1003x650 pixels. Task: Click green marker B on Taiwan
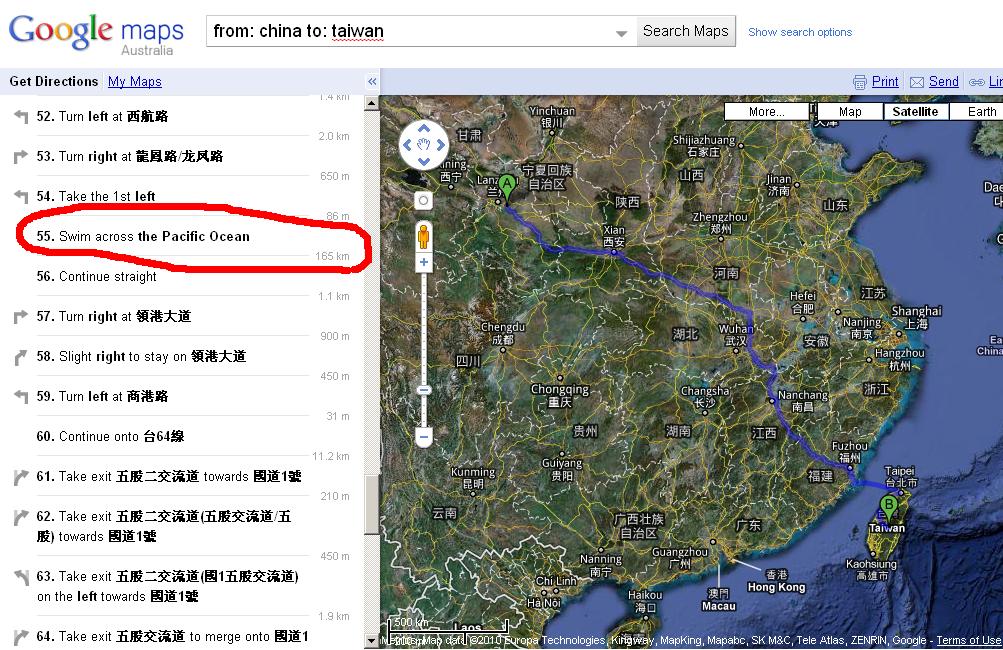click(888, 508)
